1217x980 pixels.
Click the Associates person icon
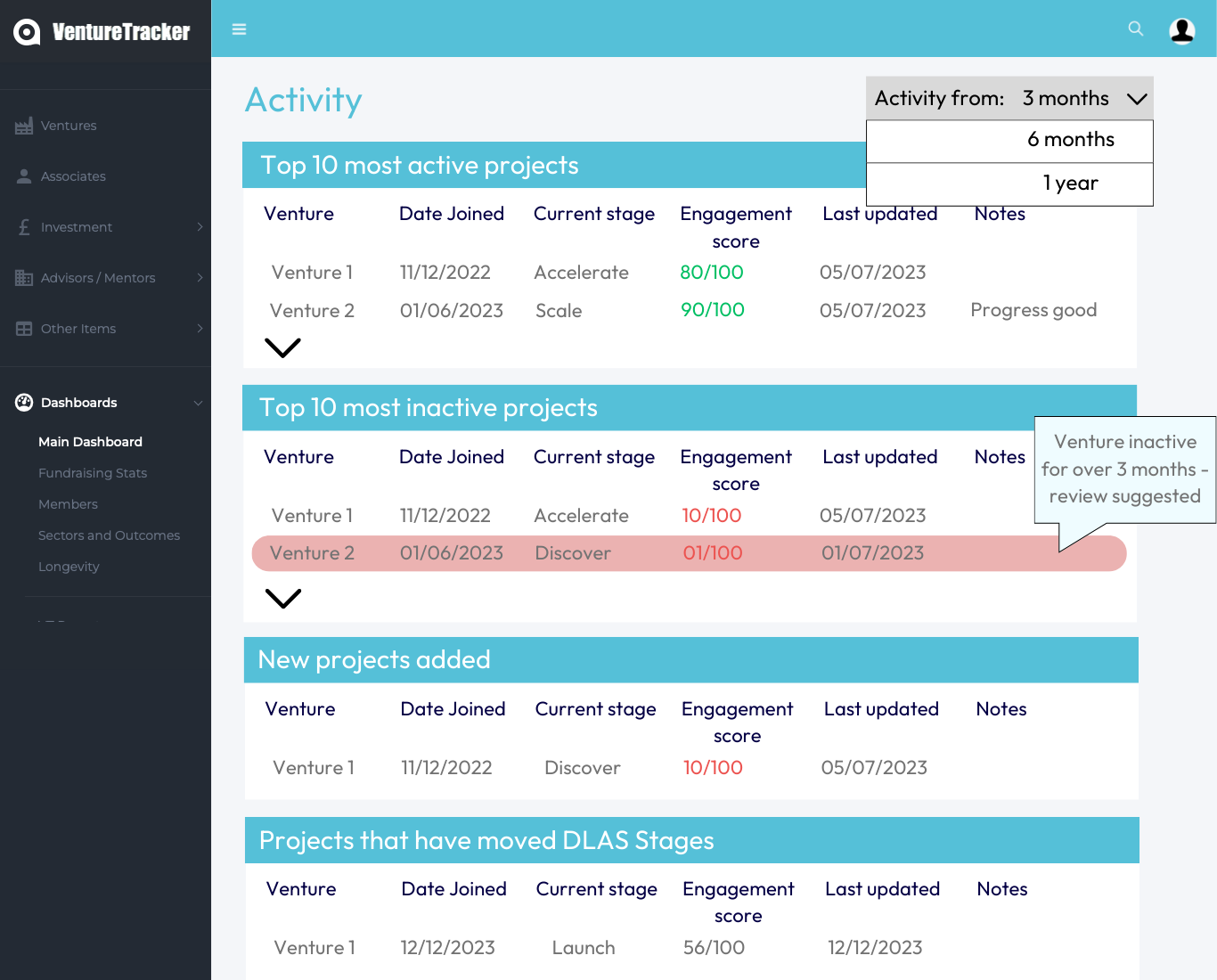pos(24,176)
